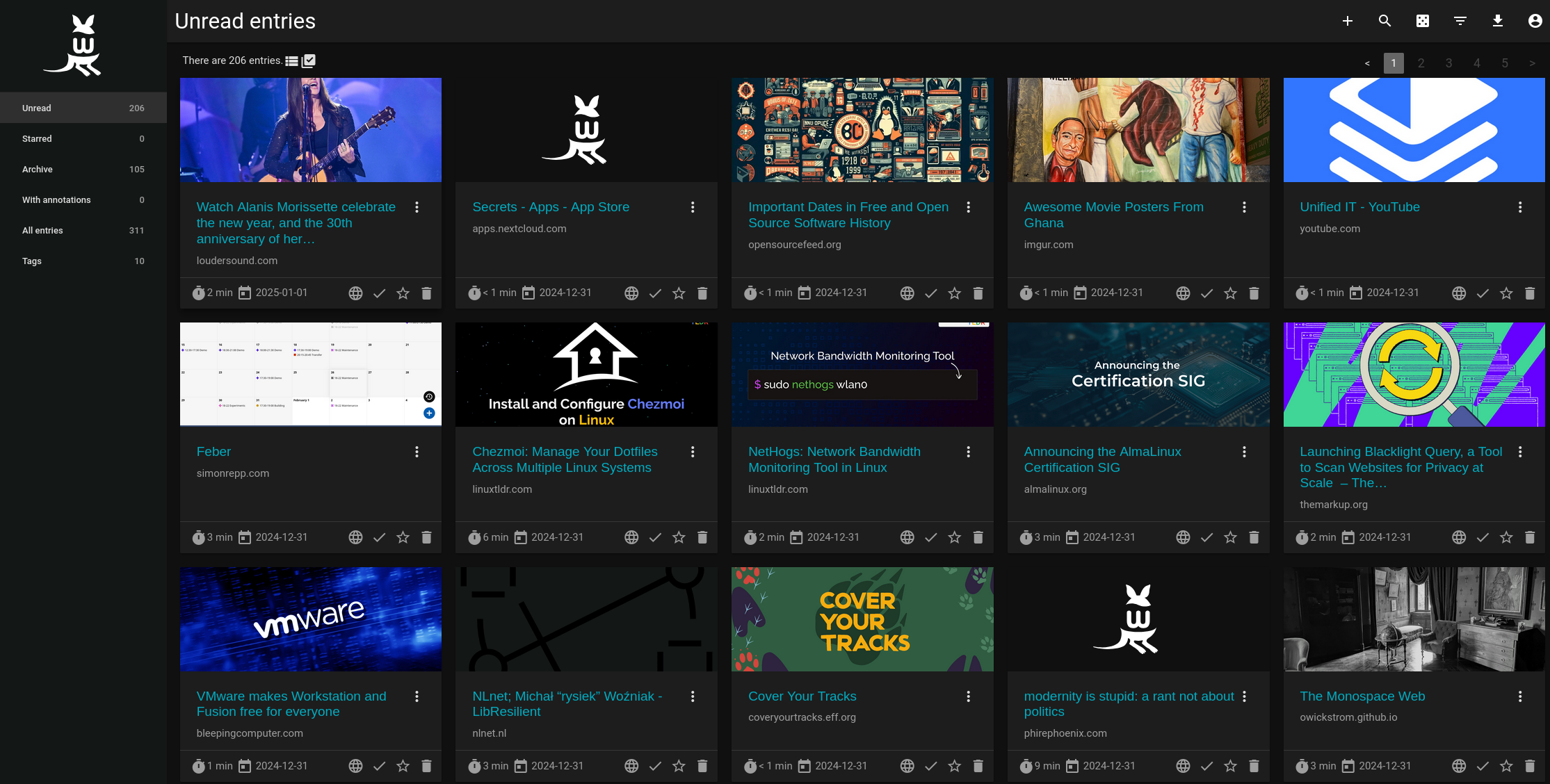Open more options for NetHogs entry
The image size is (1550, 784).
968,452
